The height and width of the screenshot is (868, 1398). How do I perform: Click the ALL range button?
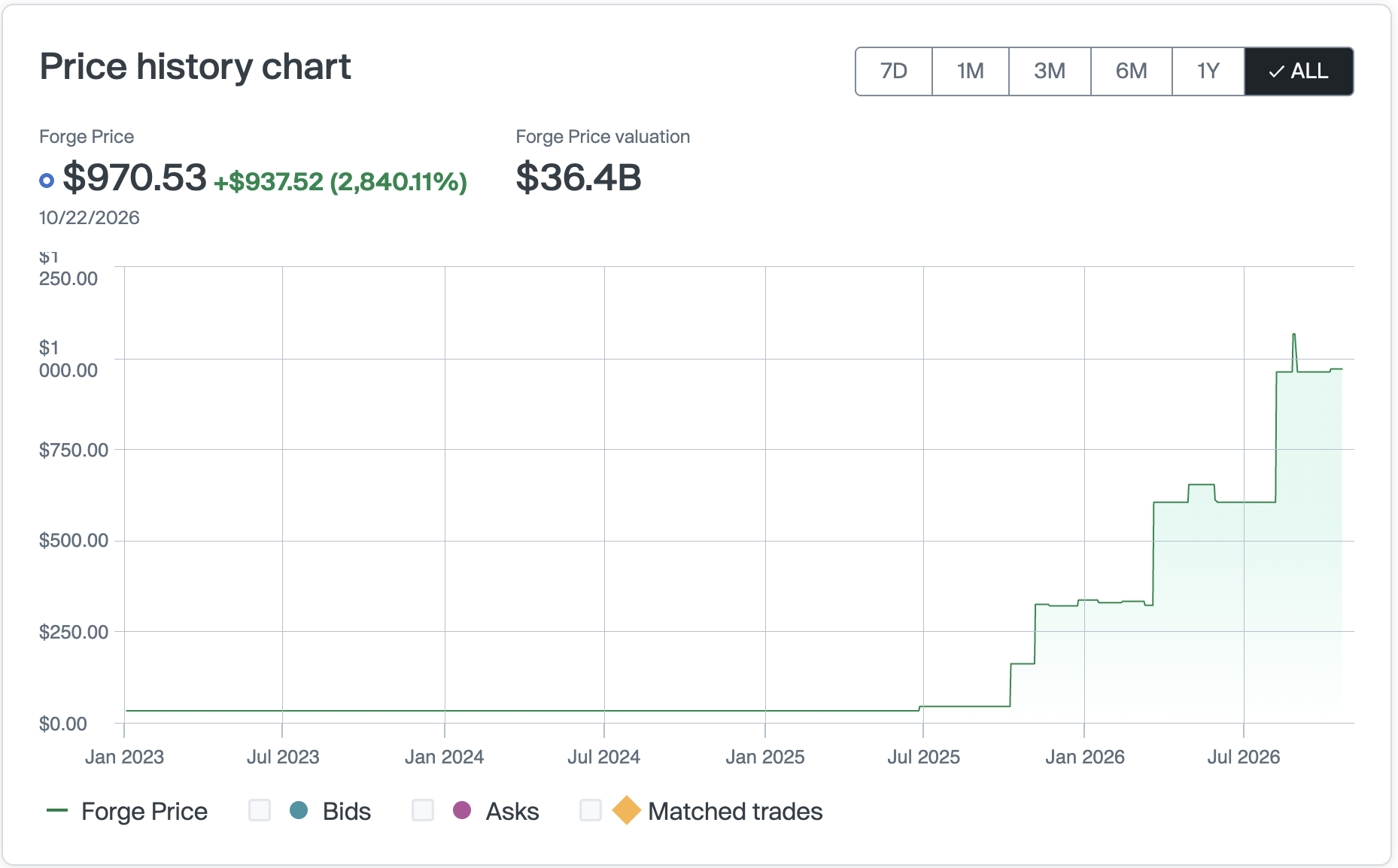pos(1299,71)
